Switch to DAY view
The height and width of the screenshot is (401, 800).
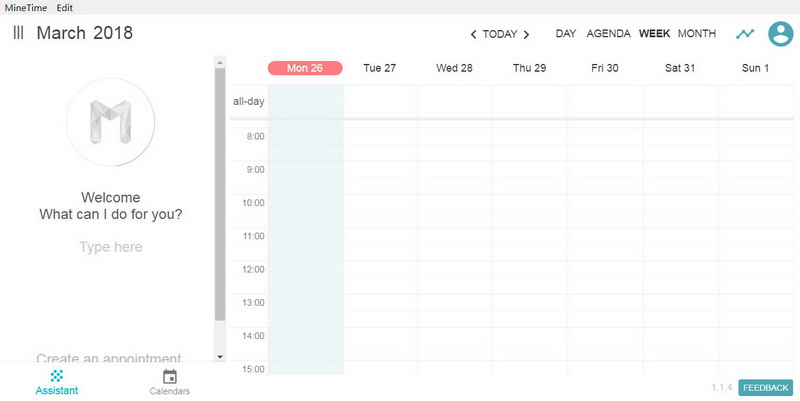(x=566, y=34)
